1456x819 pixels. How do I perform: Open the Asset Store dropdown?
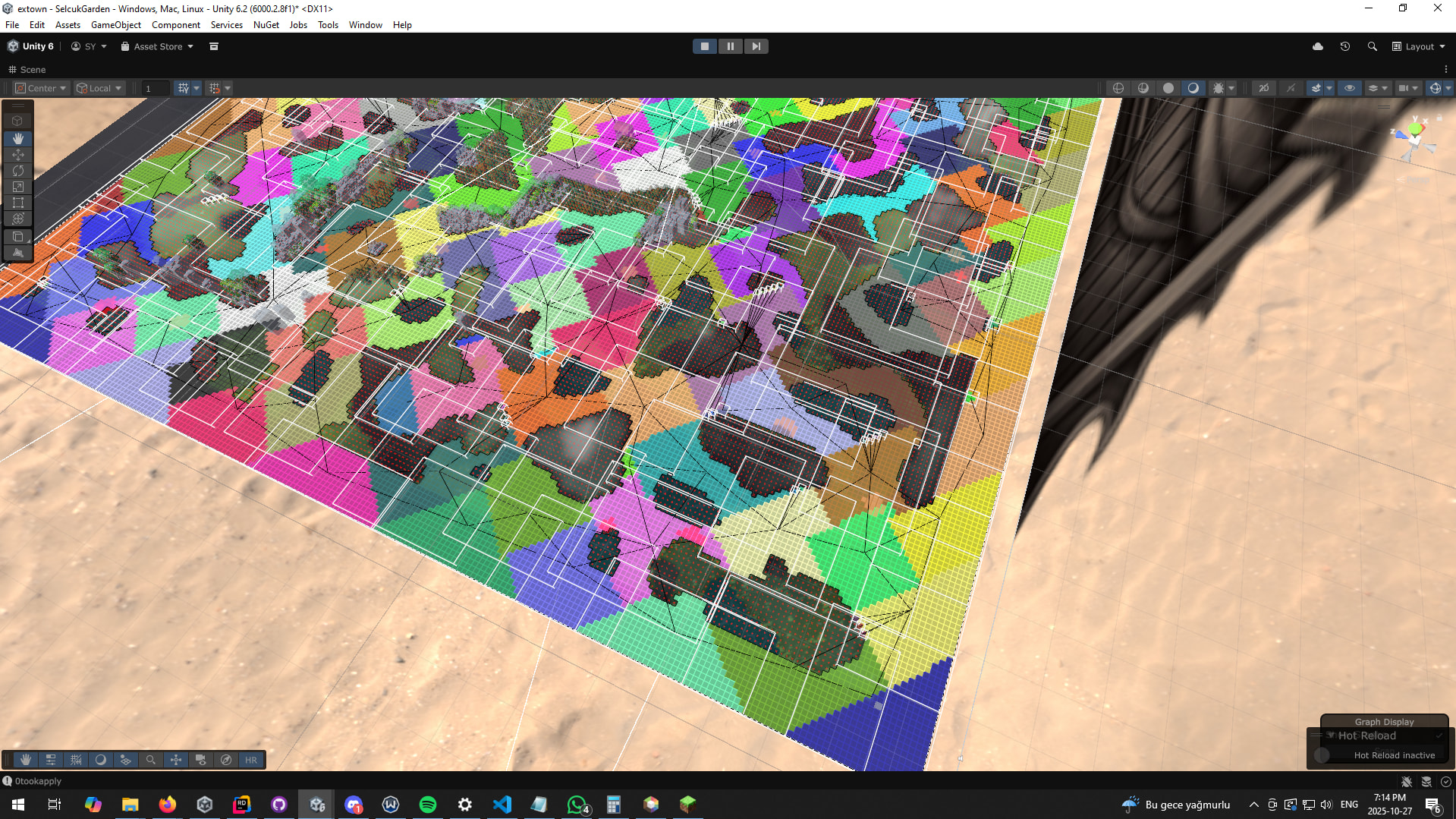click(x=158, y=46)
